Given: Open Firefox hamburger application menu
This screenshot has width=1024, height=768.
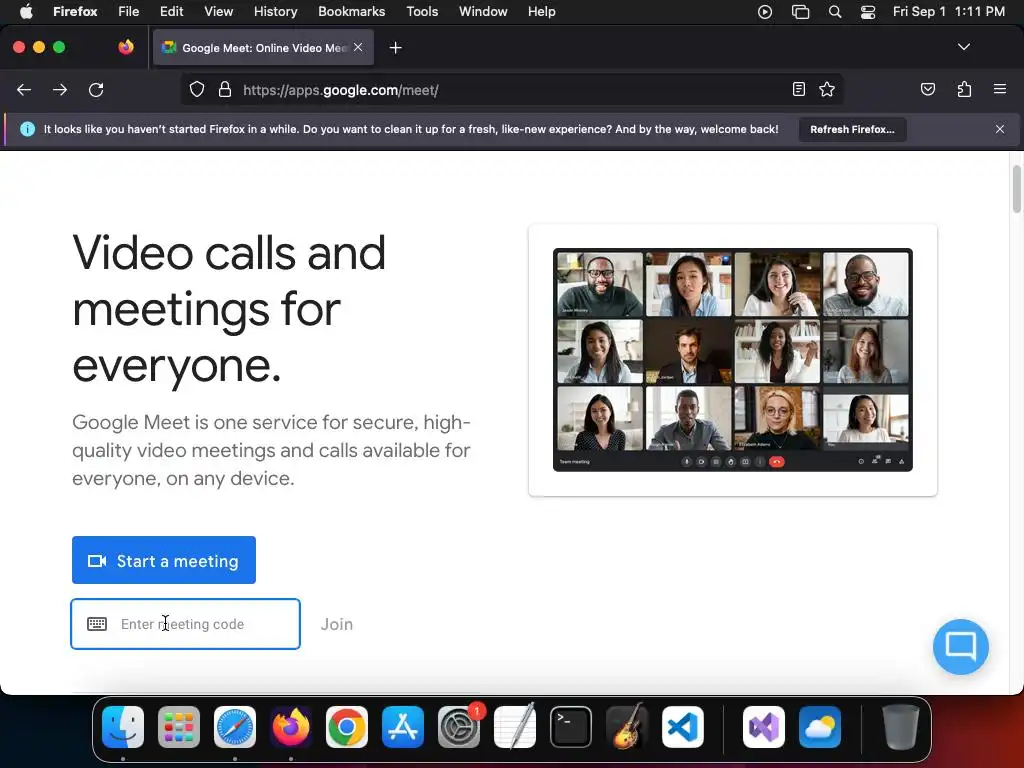Looking at the screenshot, I should (x=1000, y=89).
